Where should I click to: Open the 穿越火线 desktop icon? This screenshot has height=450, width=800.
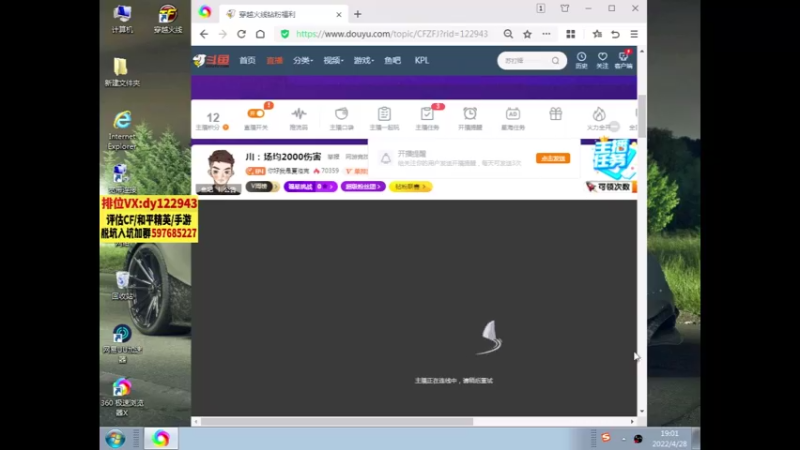(x=168, y=19)
